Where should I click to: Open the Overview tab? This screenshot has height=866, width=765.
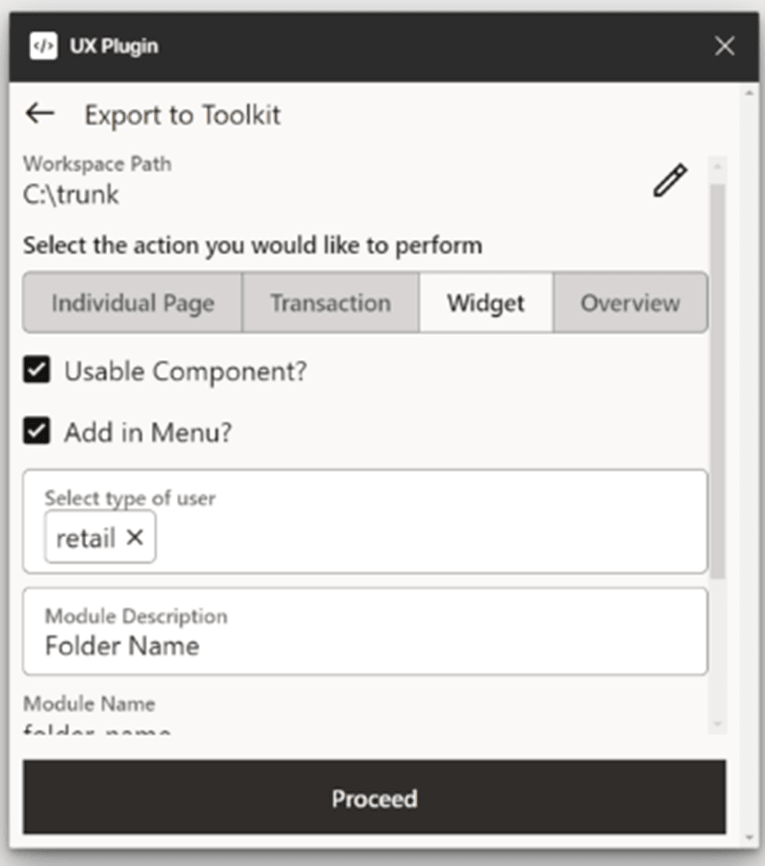[x=630, y=303]
